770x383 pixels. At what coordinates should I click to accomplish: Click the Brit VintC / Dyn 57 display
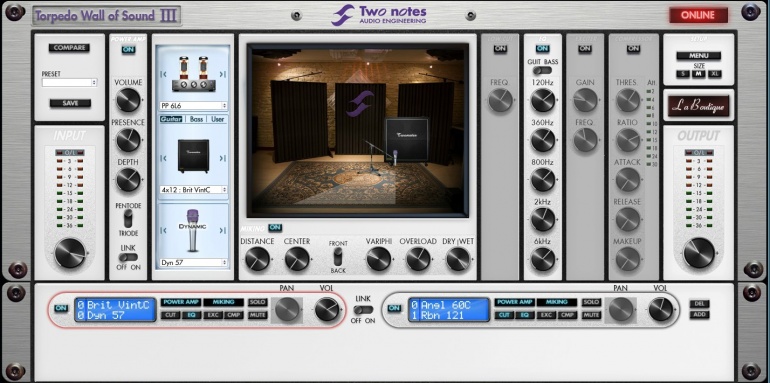tap(115, 310)
